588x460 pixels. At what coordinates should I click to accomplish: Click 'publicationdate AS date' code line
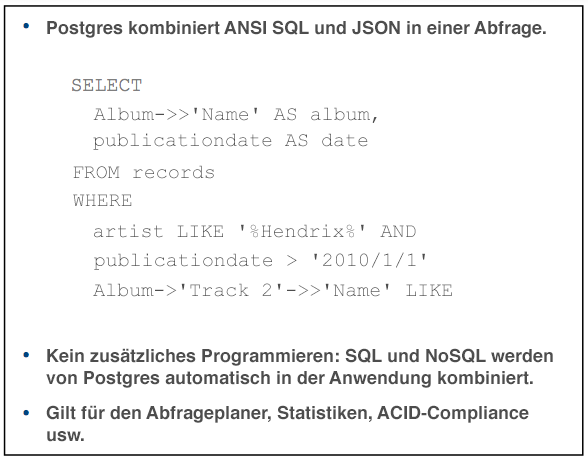point(231,141)
